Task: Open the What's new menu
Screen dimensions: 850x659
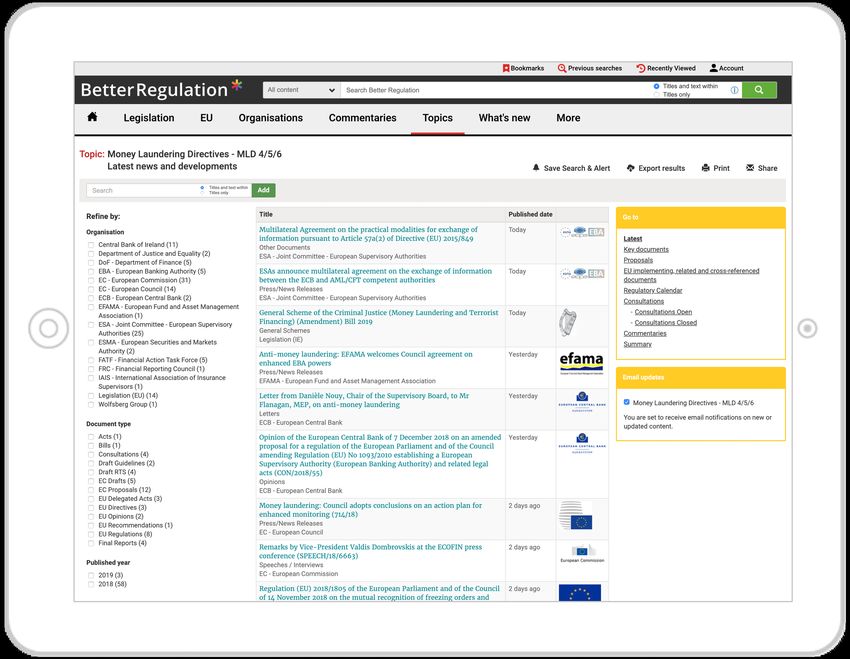Action: [505, 118]
